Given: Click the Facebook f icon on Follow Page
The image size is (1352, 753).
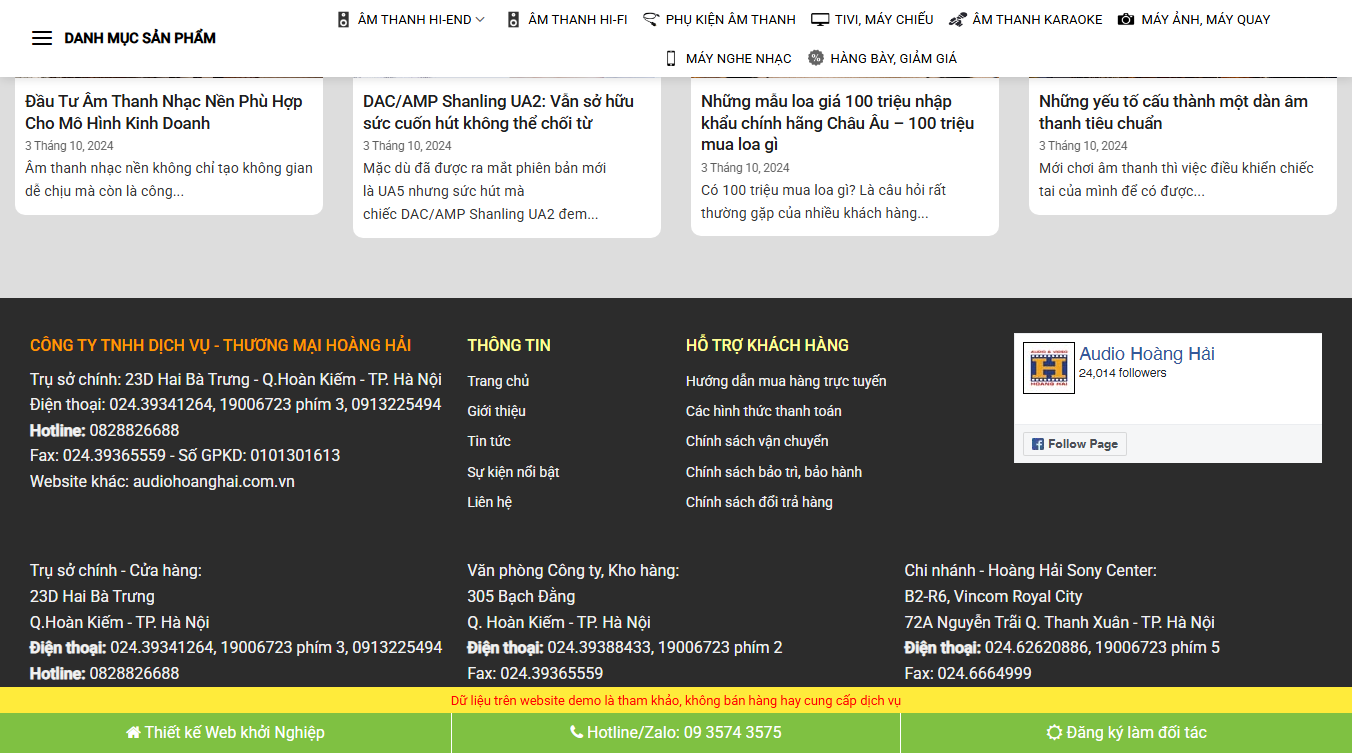Looking at the screenshot, I should pyautogui.click(x=1037, y=443).
